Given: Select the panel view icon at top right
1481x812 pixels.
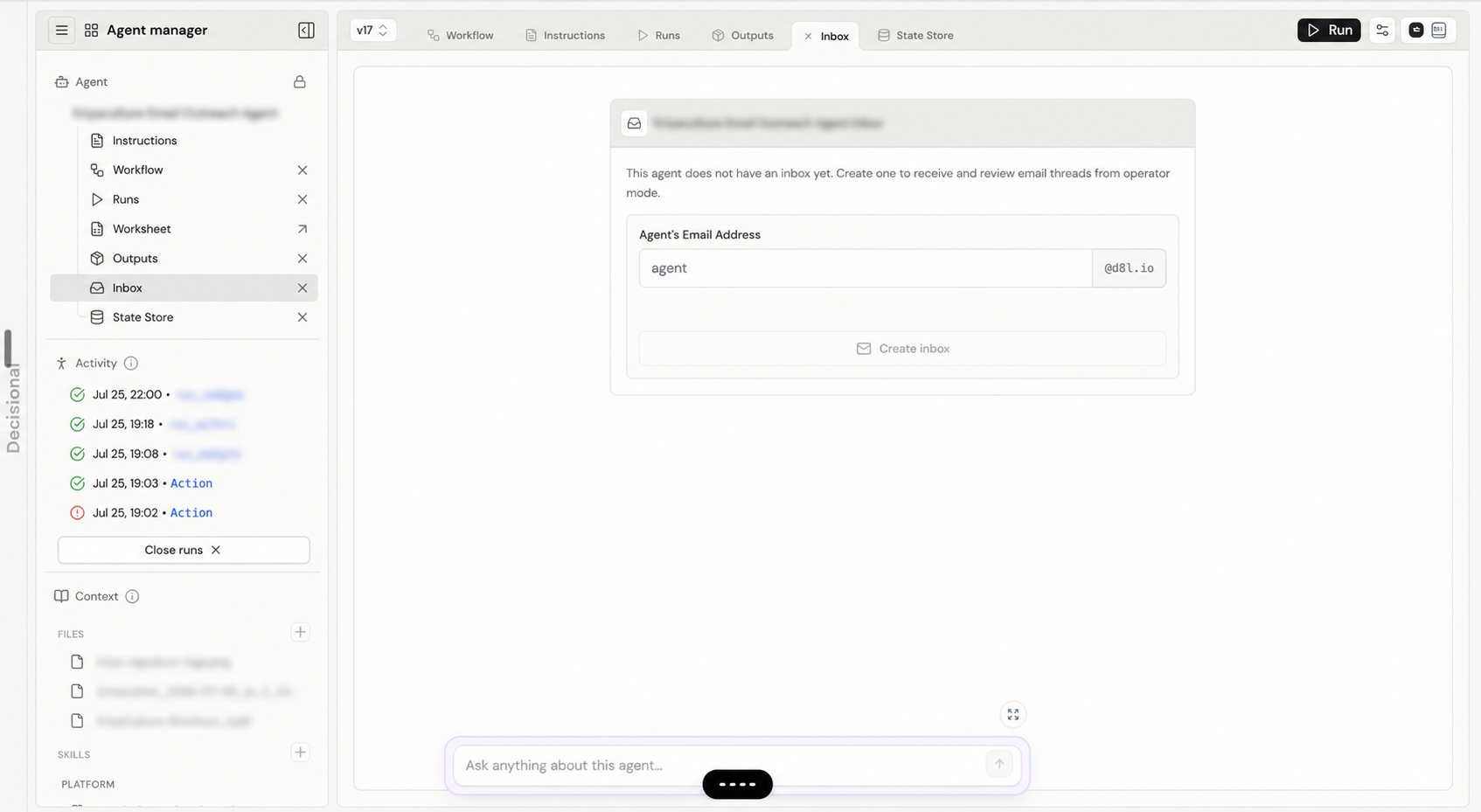Looking at the screenshot, I should tap(1439, 30).
